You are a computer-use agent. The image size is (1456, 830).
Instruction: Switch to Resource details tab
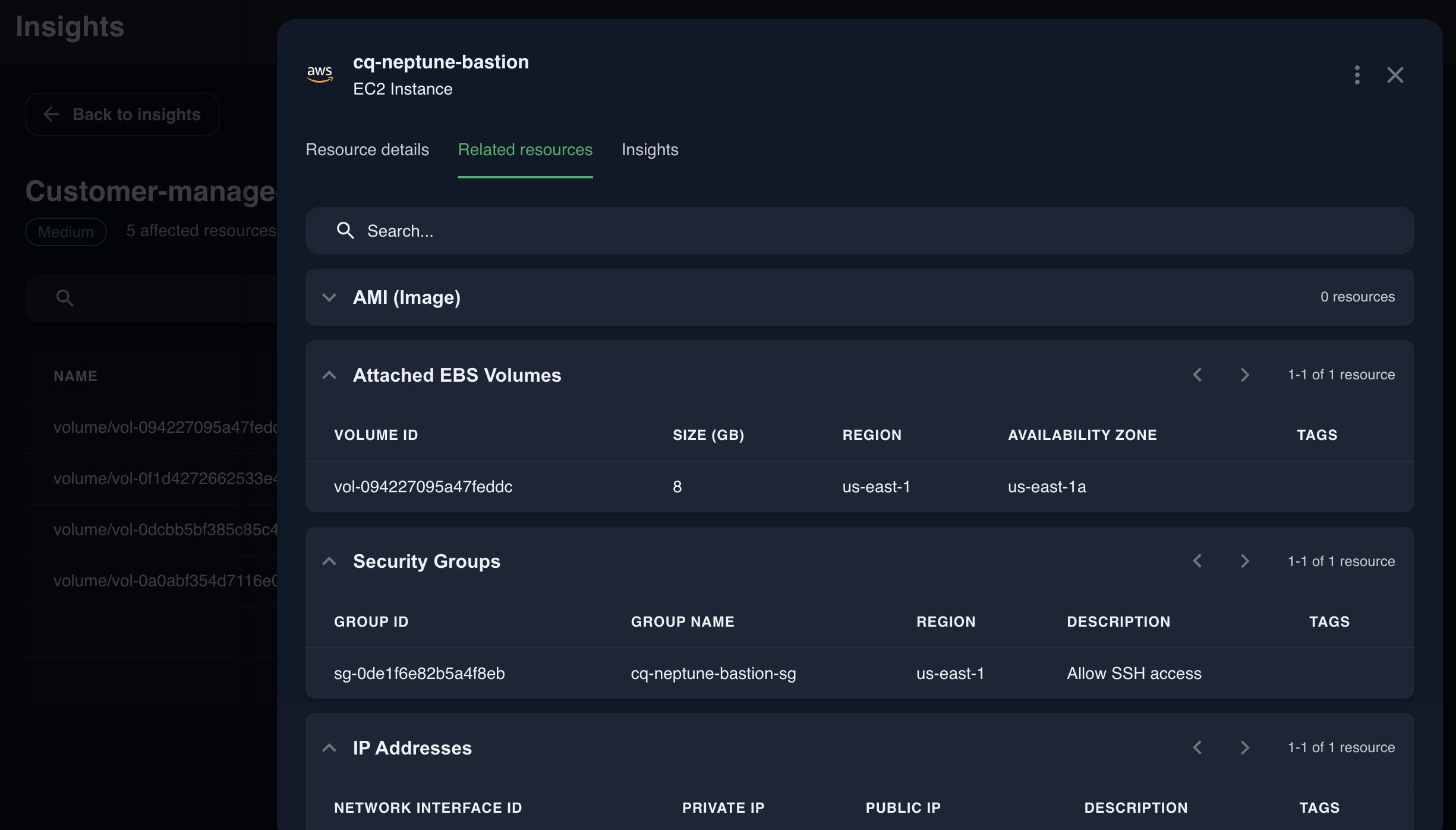(x=367, y=150)
